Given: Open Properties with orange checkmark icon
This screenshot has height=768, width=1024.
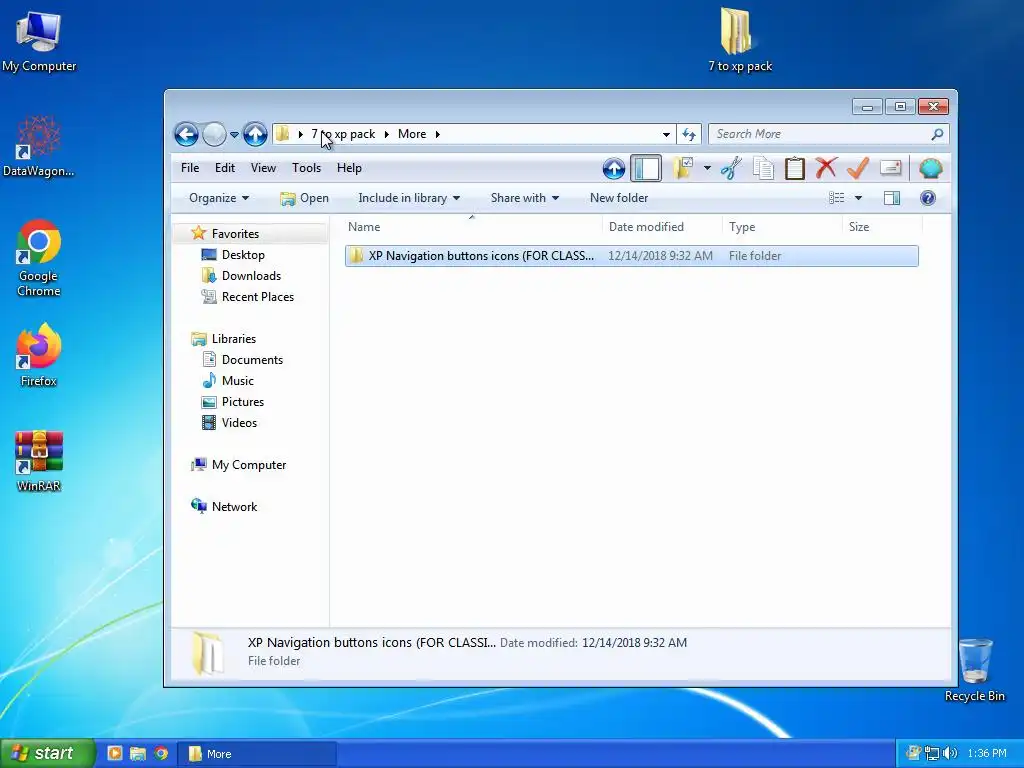Looking at the screenshot, I should (858, 168).
